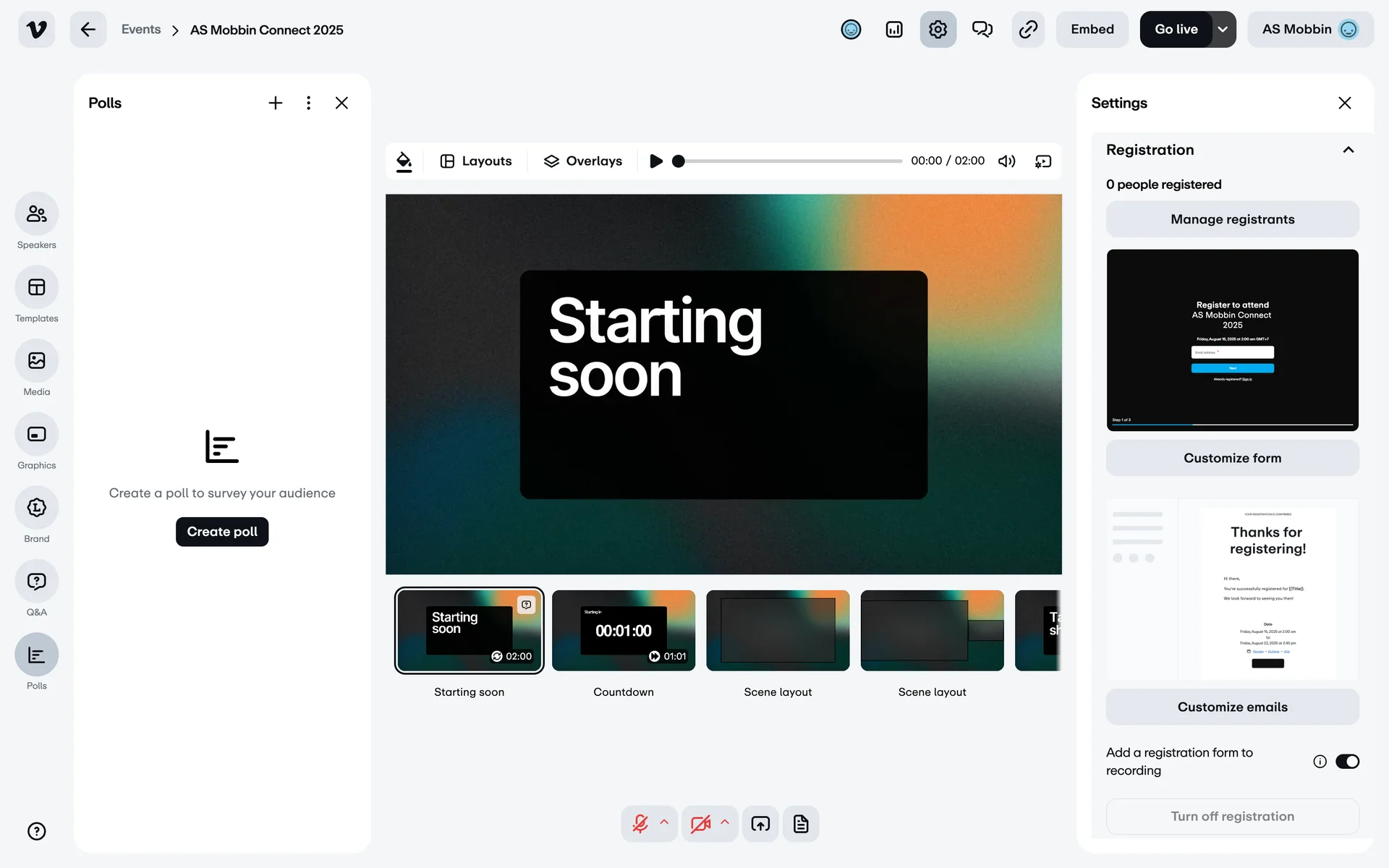The image size is (1389, 868).
Task: Open the Layouts menu
Action: click(x=476, y=161)
